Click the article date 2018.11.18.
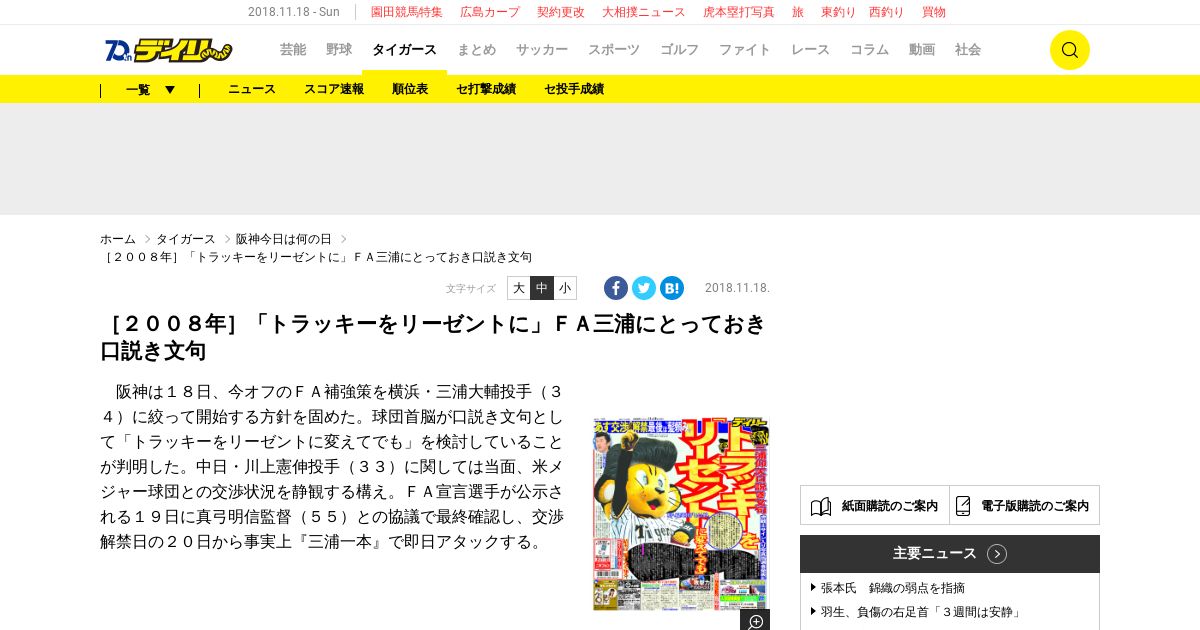Viewport: 1200px width, 630px height. point(737,288)
